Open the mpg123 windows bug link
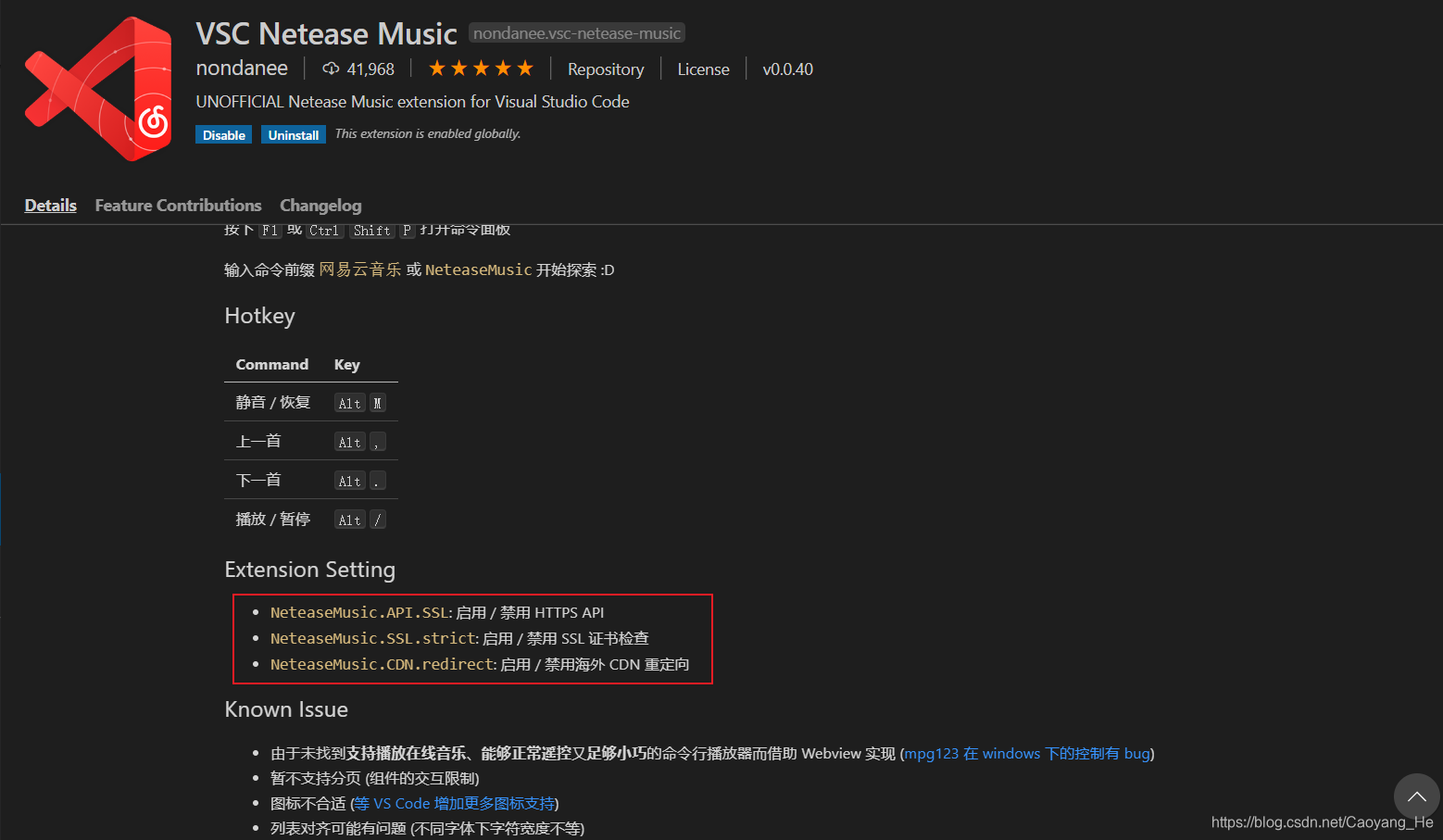The image size is (1443, 840). point(1027,754)
